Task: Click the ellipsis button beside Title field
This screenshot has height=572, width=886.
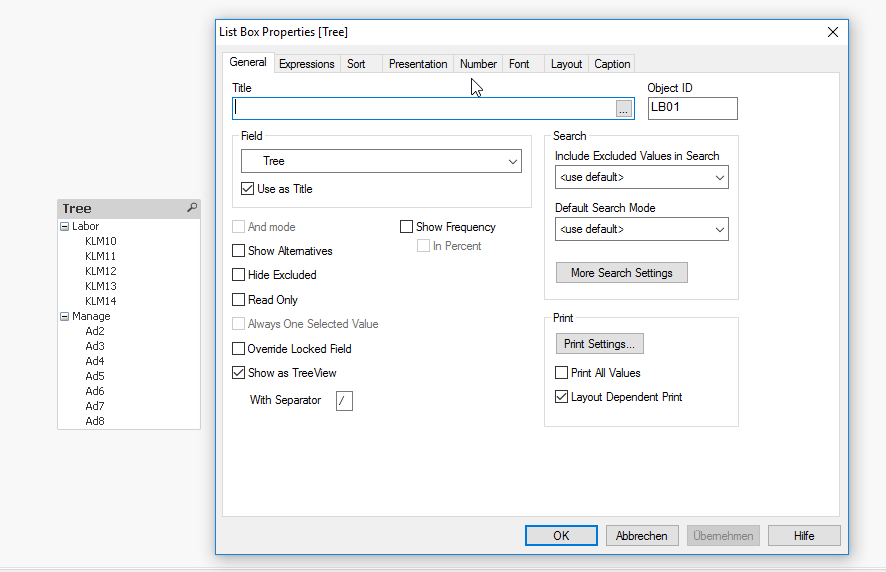Action: 623,109
